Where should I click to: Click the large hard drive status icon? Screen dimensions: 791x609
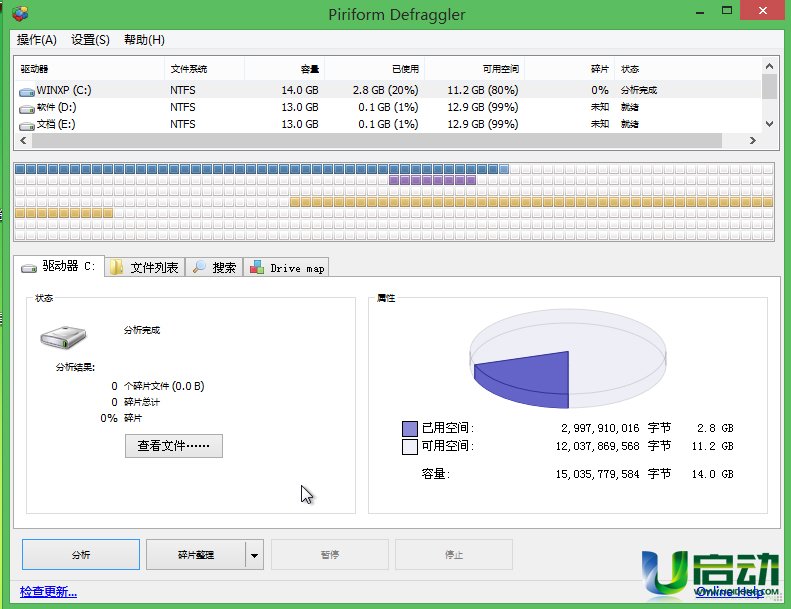pos(64,337)
